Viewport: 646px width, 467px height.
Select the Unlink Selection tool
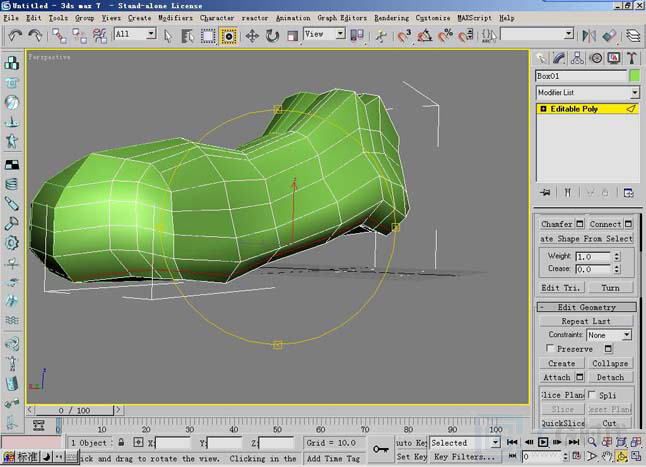[79, 36]
